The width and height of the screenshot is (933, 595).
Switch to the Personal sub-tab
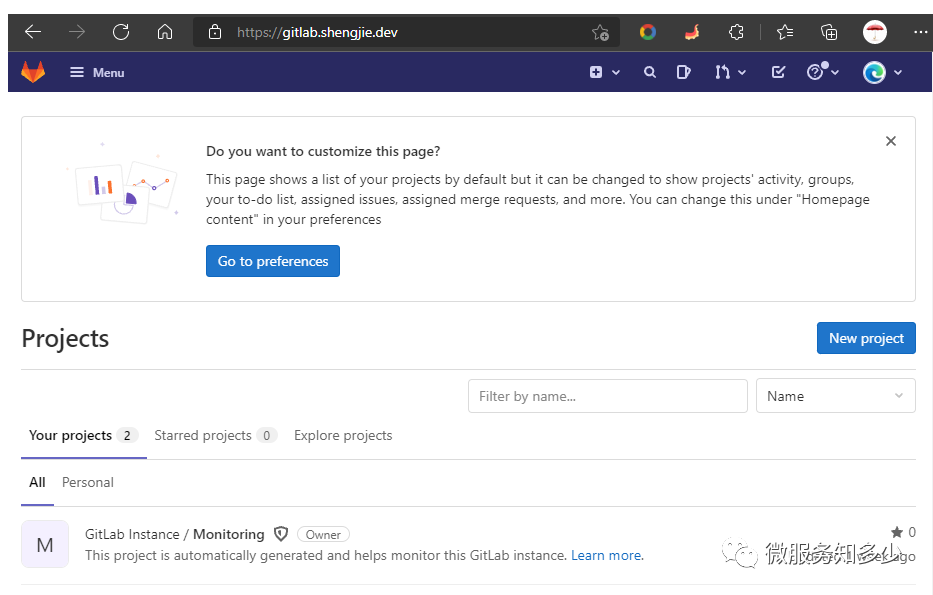tap(87, 483)
